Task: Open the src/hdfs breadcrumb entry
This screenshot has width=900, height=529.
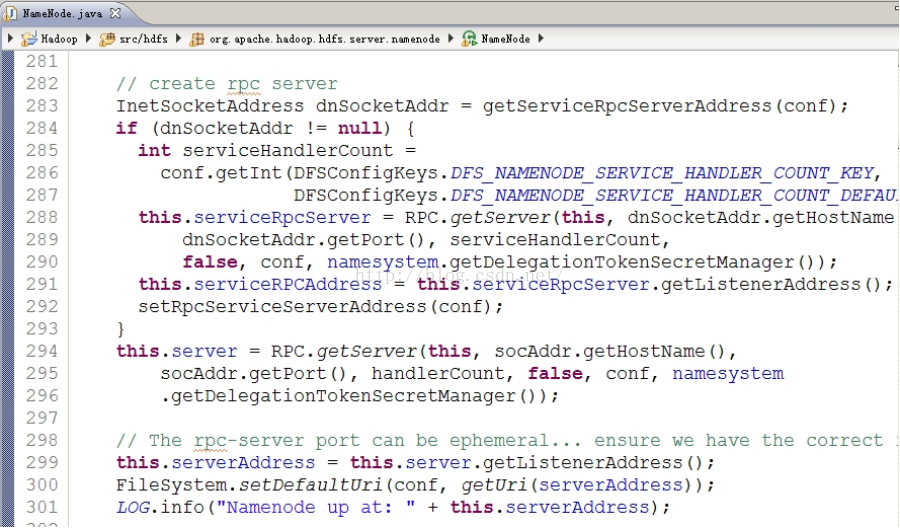Action: [143, 39]
